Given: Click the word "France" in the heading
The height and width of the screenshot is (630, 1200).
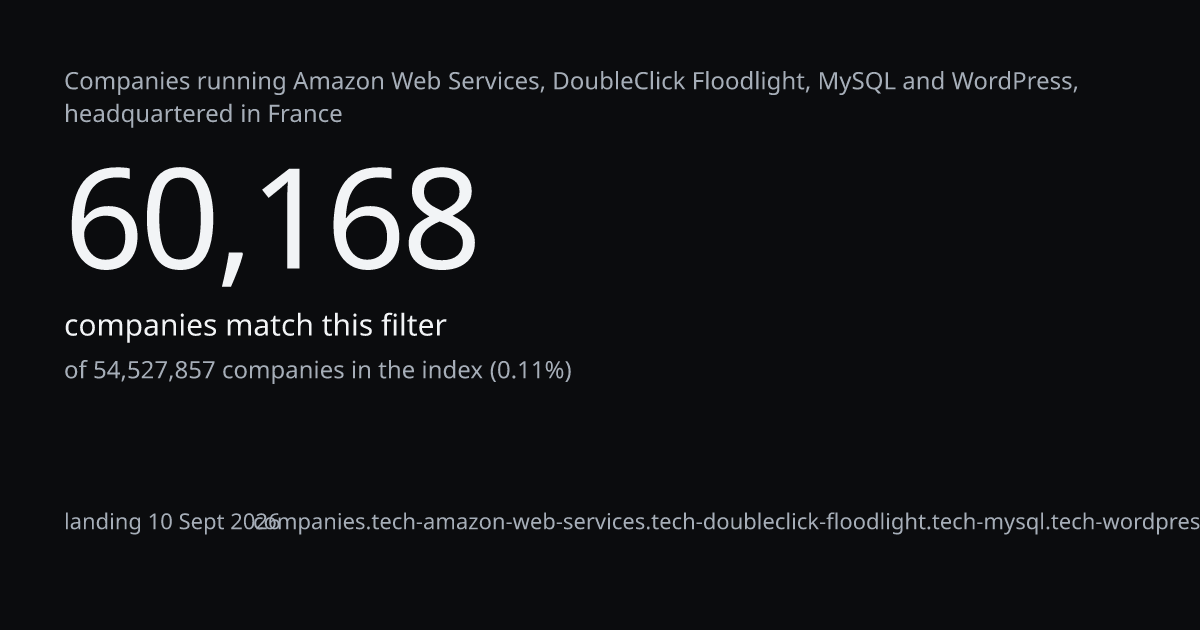Looking at the screenshot, I should click(304, 114).
